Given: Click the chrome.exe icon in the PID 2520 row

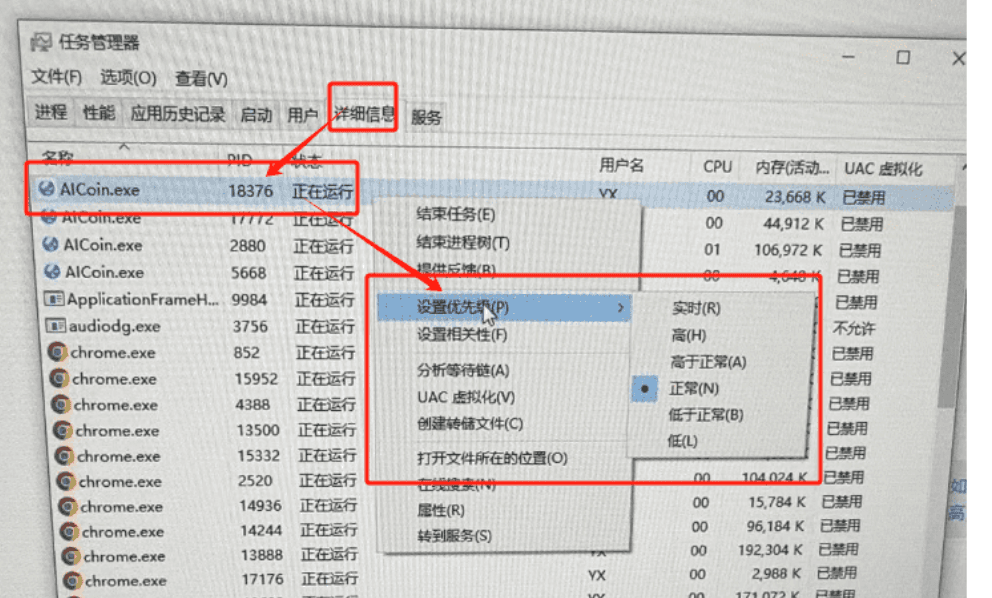Looking at the screenshot, I should [x=66, y=482].
